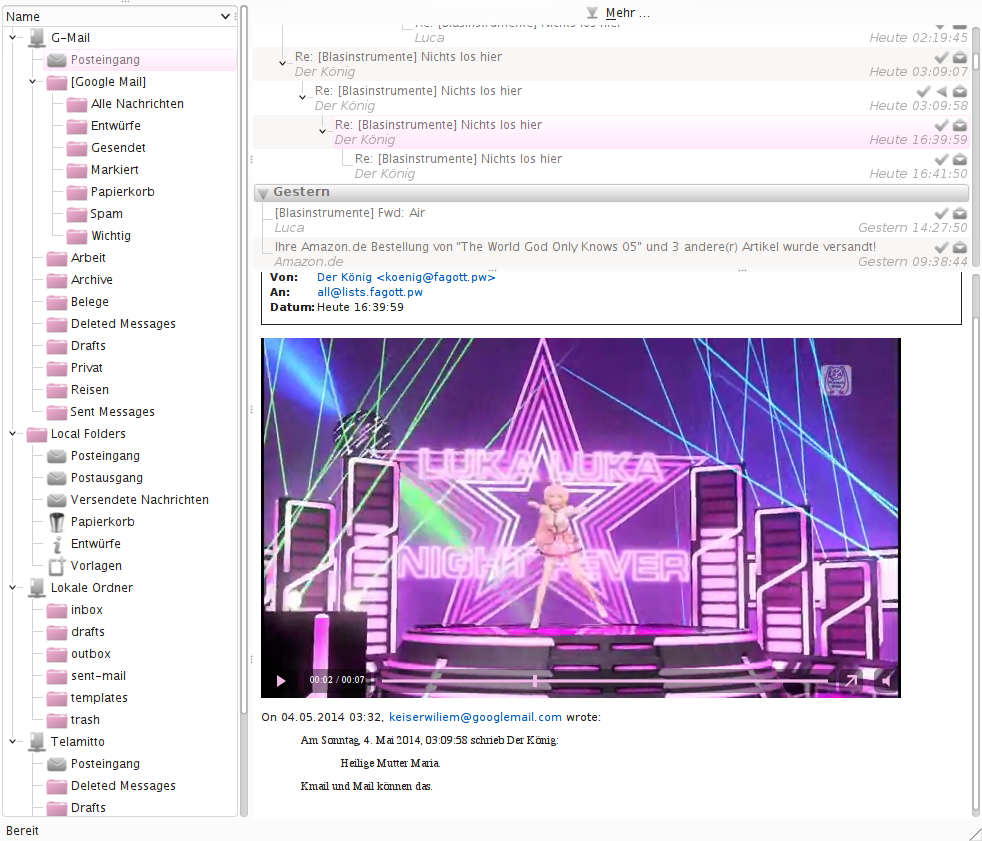Click the action-item checkmark on the 16:39:59 message
982x841 pixels.
point(941,125)
